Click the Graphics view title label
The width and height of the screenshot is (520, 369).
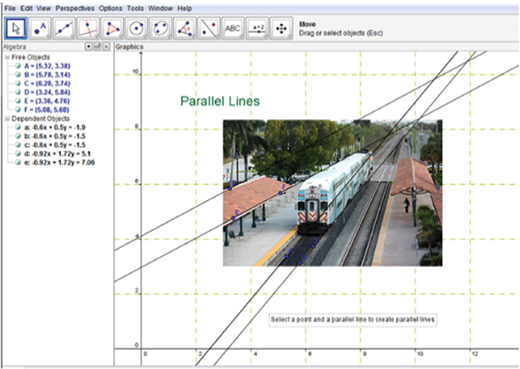(129, 47)
